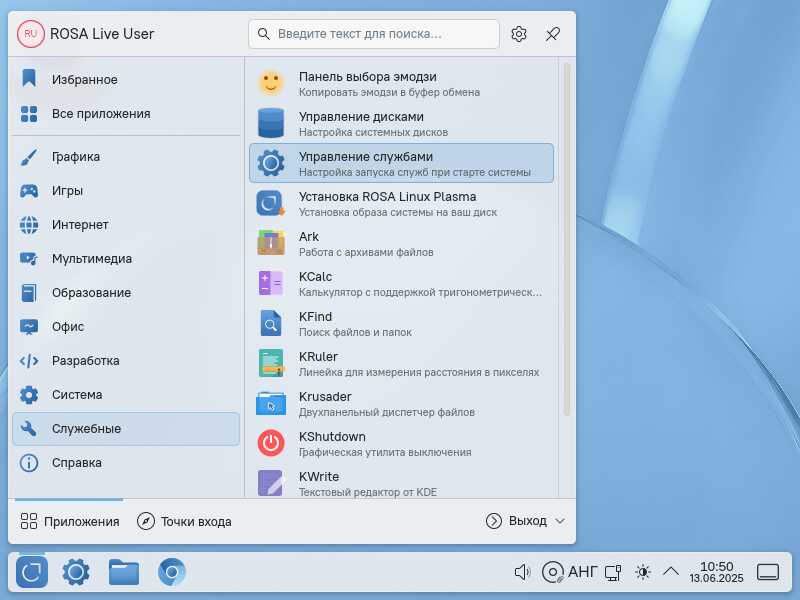Select the Графика category

[x=126, y=157]
